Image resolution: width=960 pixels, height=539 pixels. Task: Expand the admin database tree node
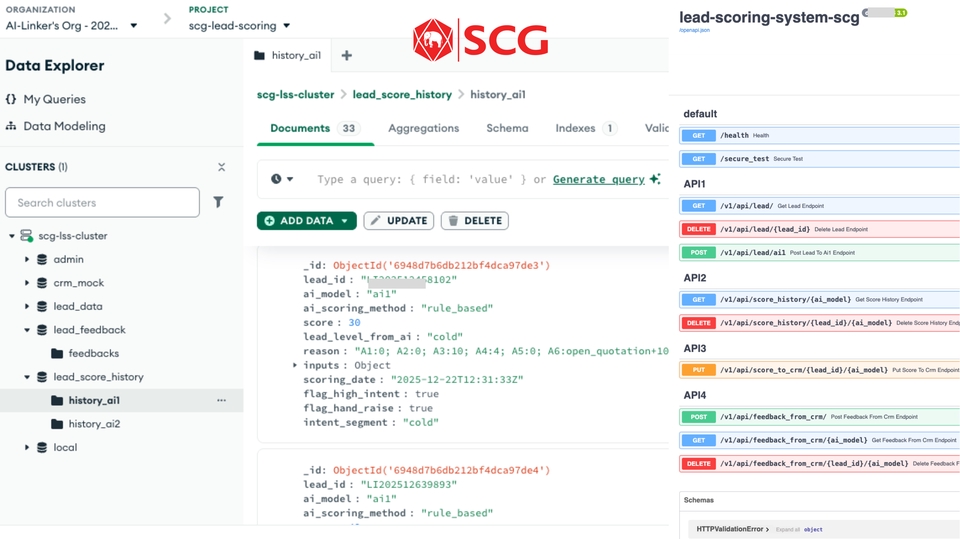coord(27,259)
